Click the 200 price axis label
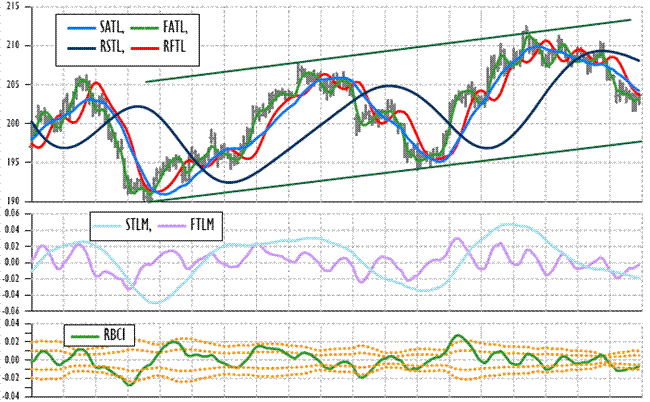Screen dimensions: 650x402 [13, 124]
